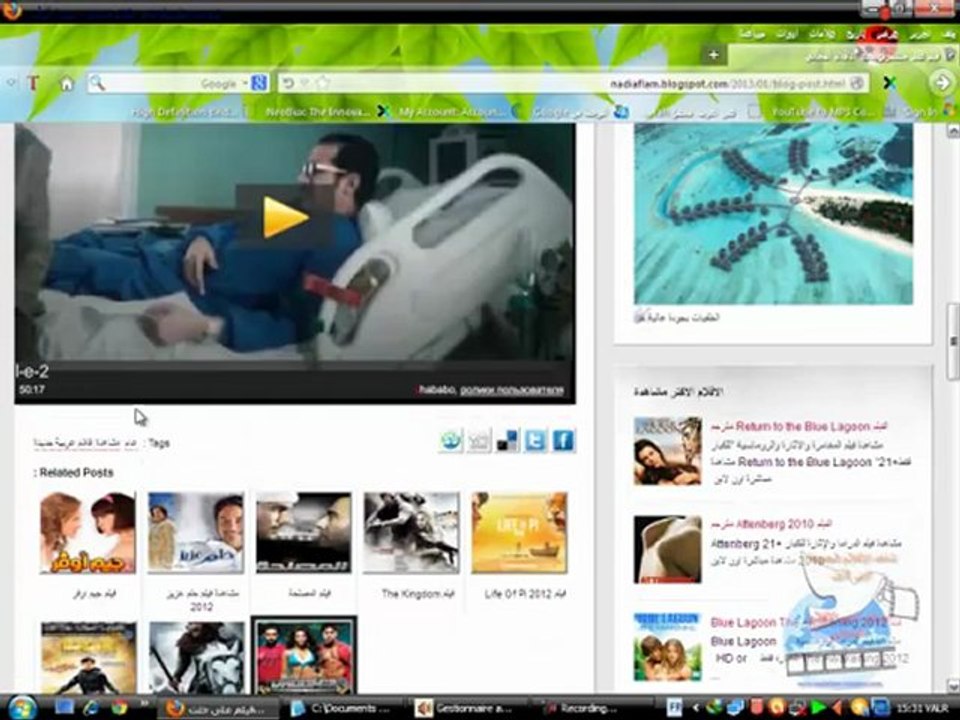Viewport: 960px width, 720px height.
Task: Open the 'My Account' bookmark
Action: tap(450, 112)
